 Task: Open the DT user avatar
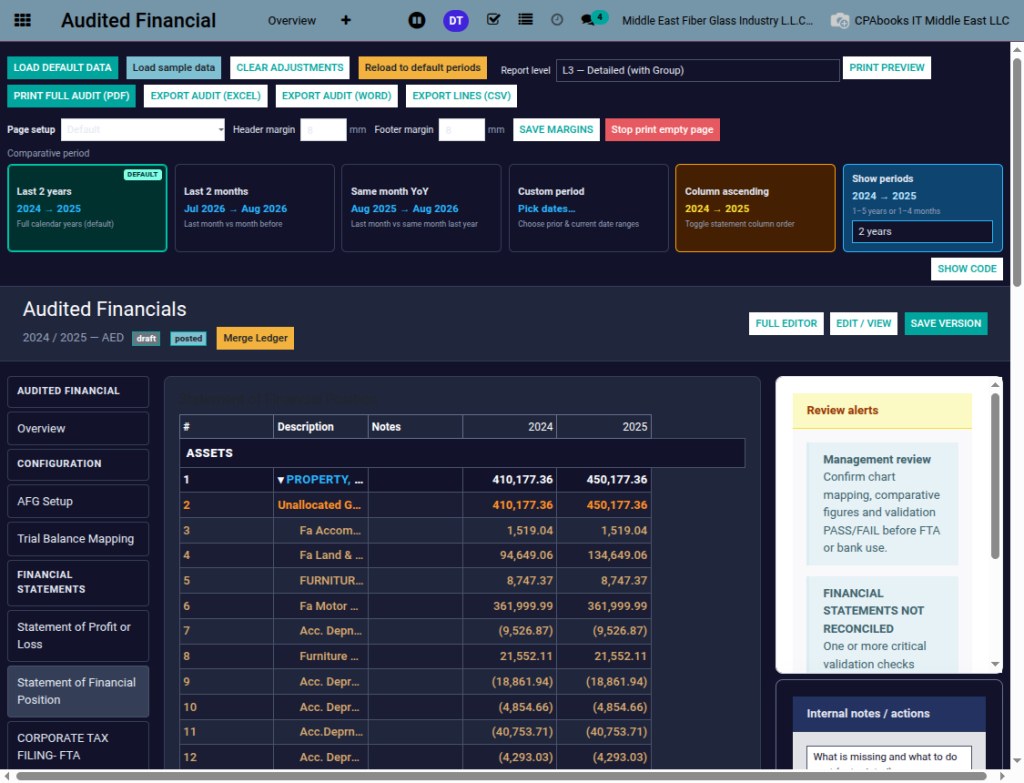[x=456, y=20]
